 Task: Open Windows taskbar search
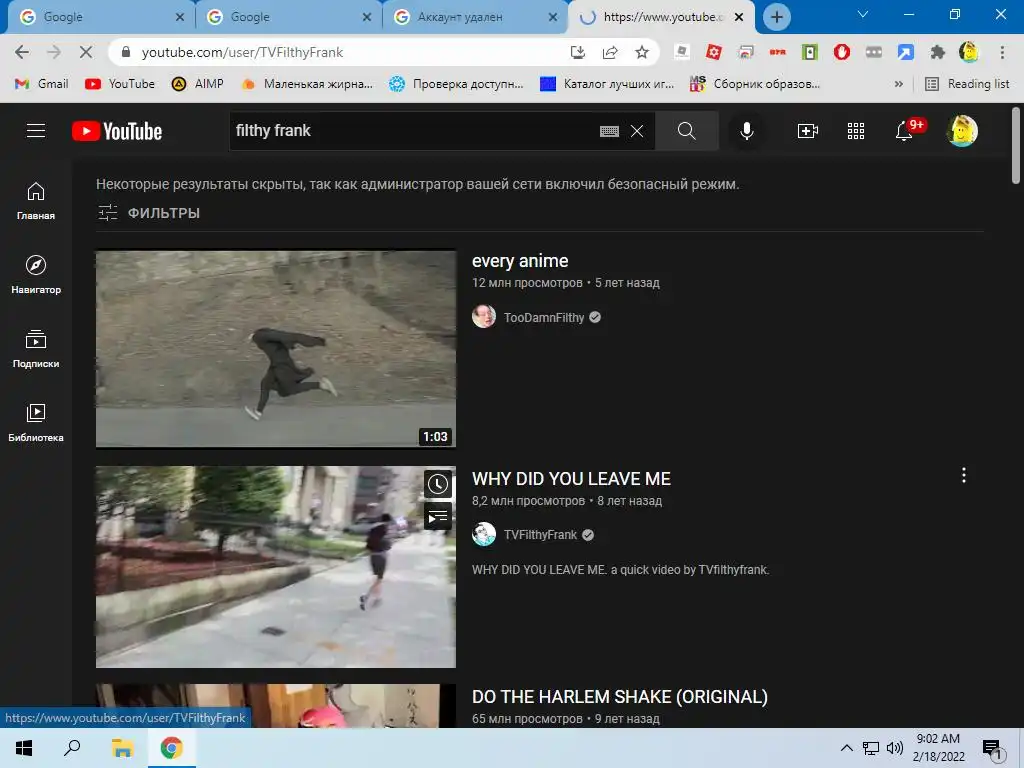click(72, 748)
